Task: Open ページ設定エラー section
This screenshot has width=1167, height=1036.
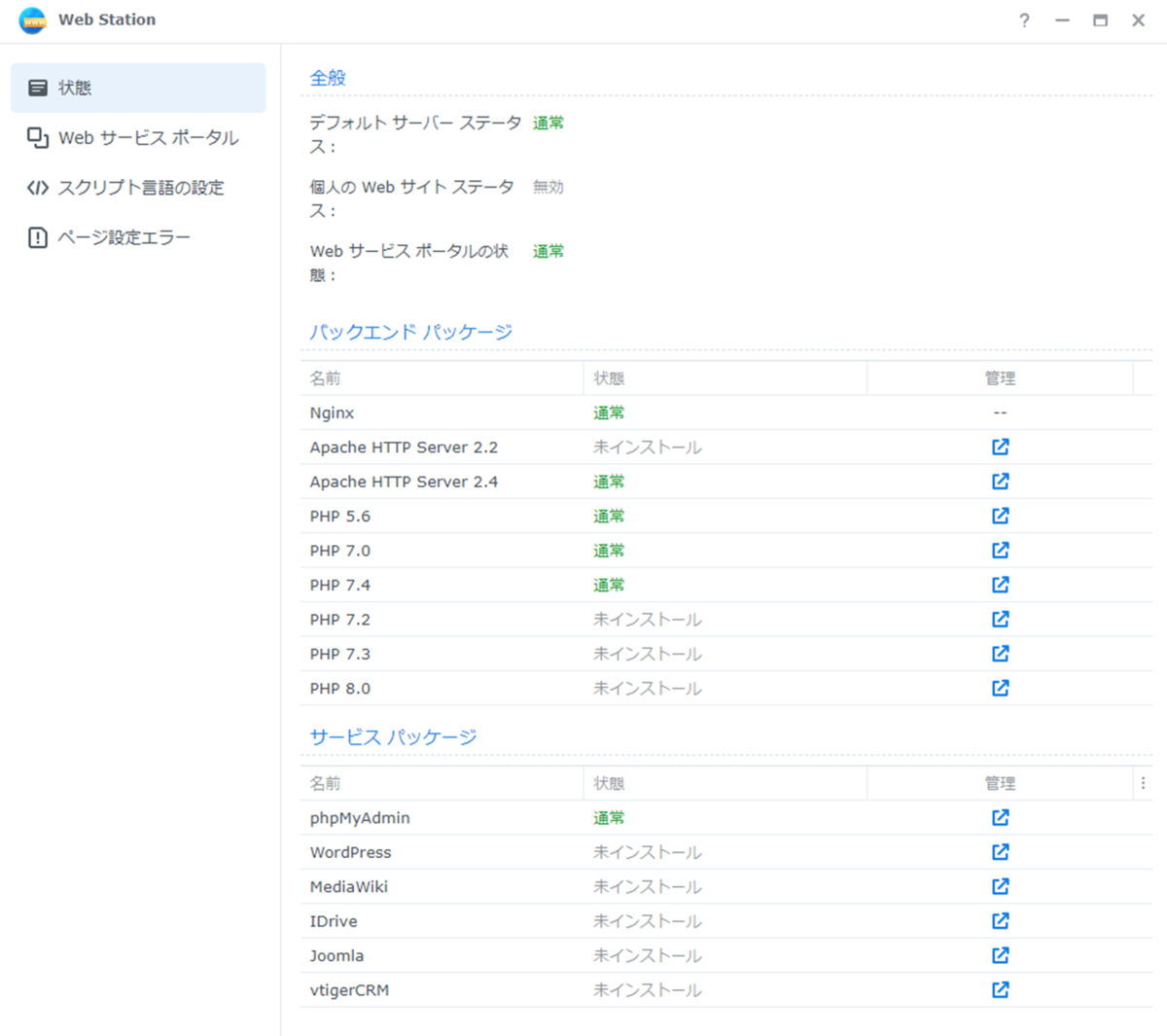Action: click(138, 237)
